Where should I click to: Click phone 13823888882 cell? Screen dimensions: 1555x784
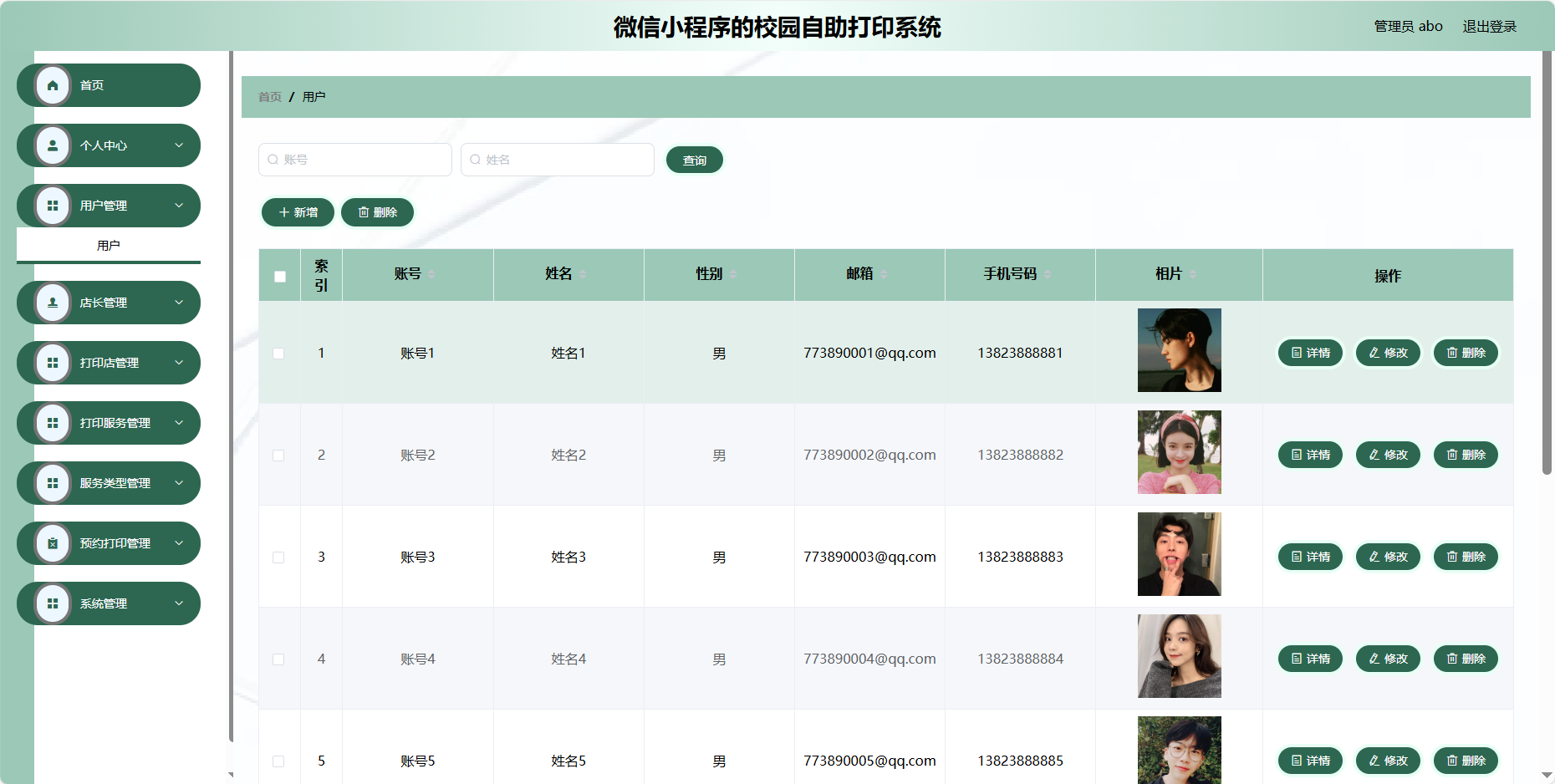pyautogui.click(x=1020, y=455)
